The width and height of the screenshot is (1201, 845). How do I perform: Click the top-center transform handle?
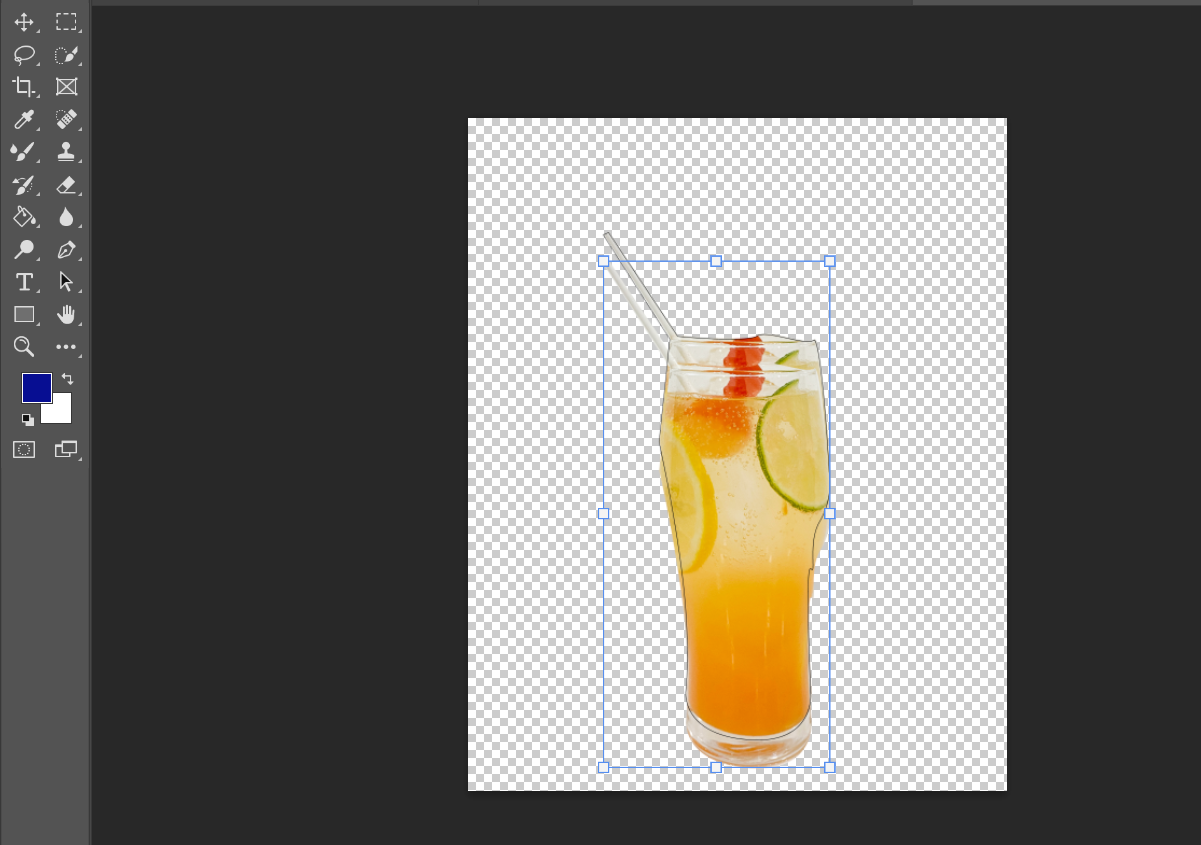click(716, 261)
